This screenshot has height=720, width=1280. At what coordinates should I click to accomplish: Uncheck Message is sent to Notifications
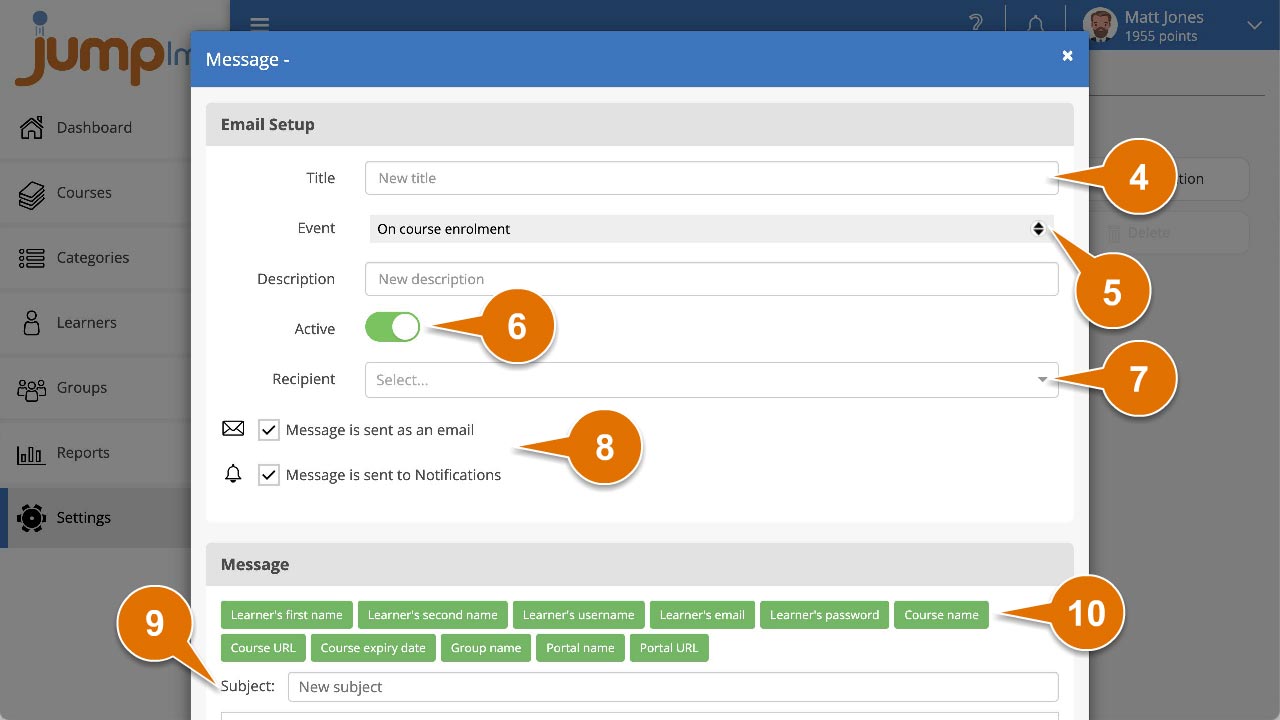pos(268,475)
